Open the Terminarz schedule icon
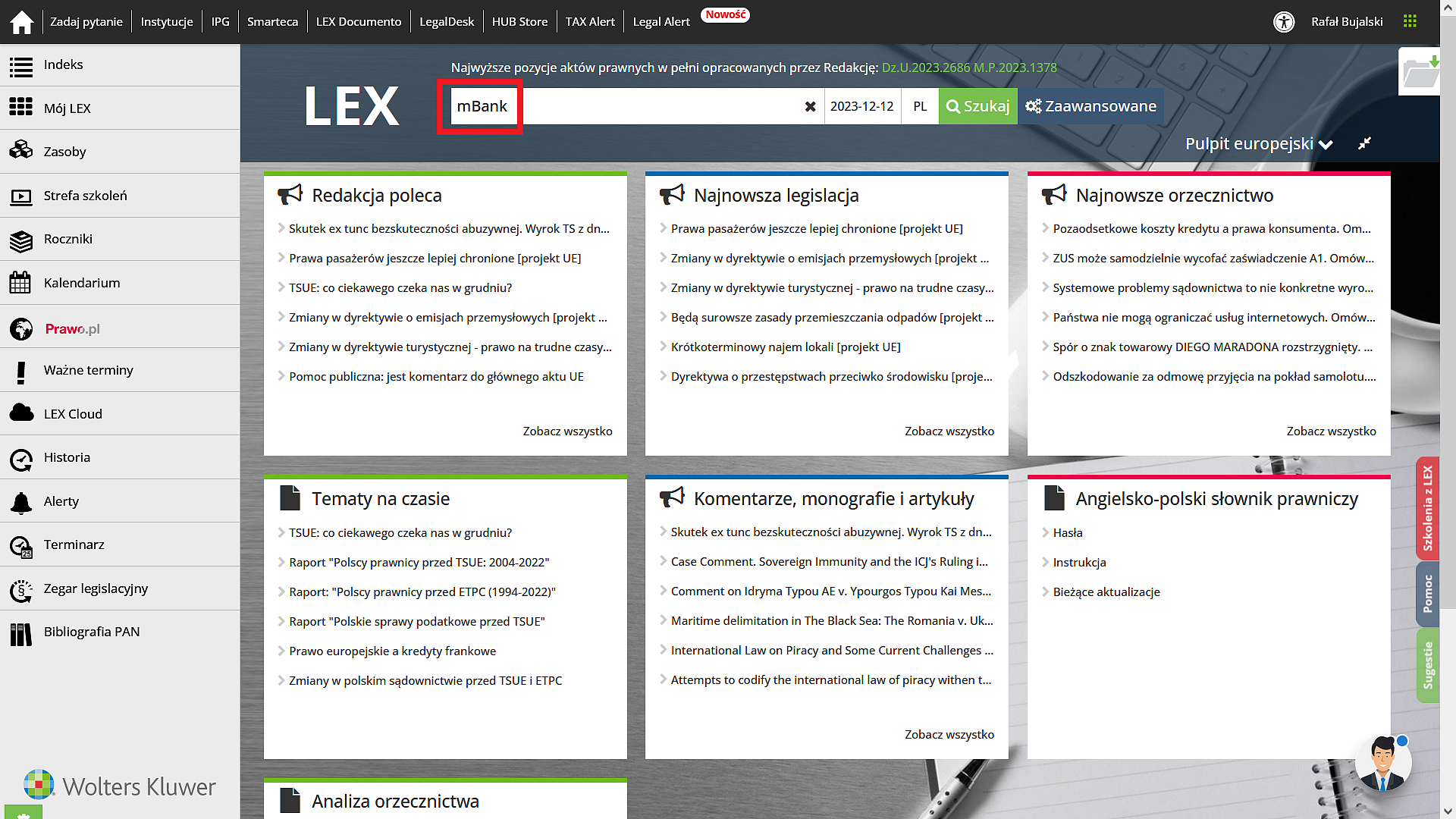This screenshot has height=819, width=1456. [21, 547]
